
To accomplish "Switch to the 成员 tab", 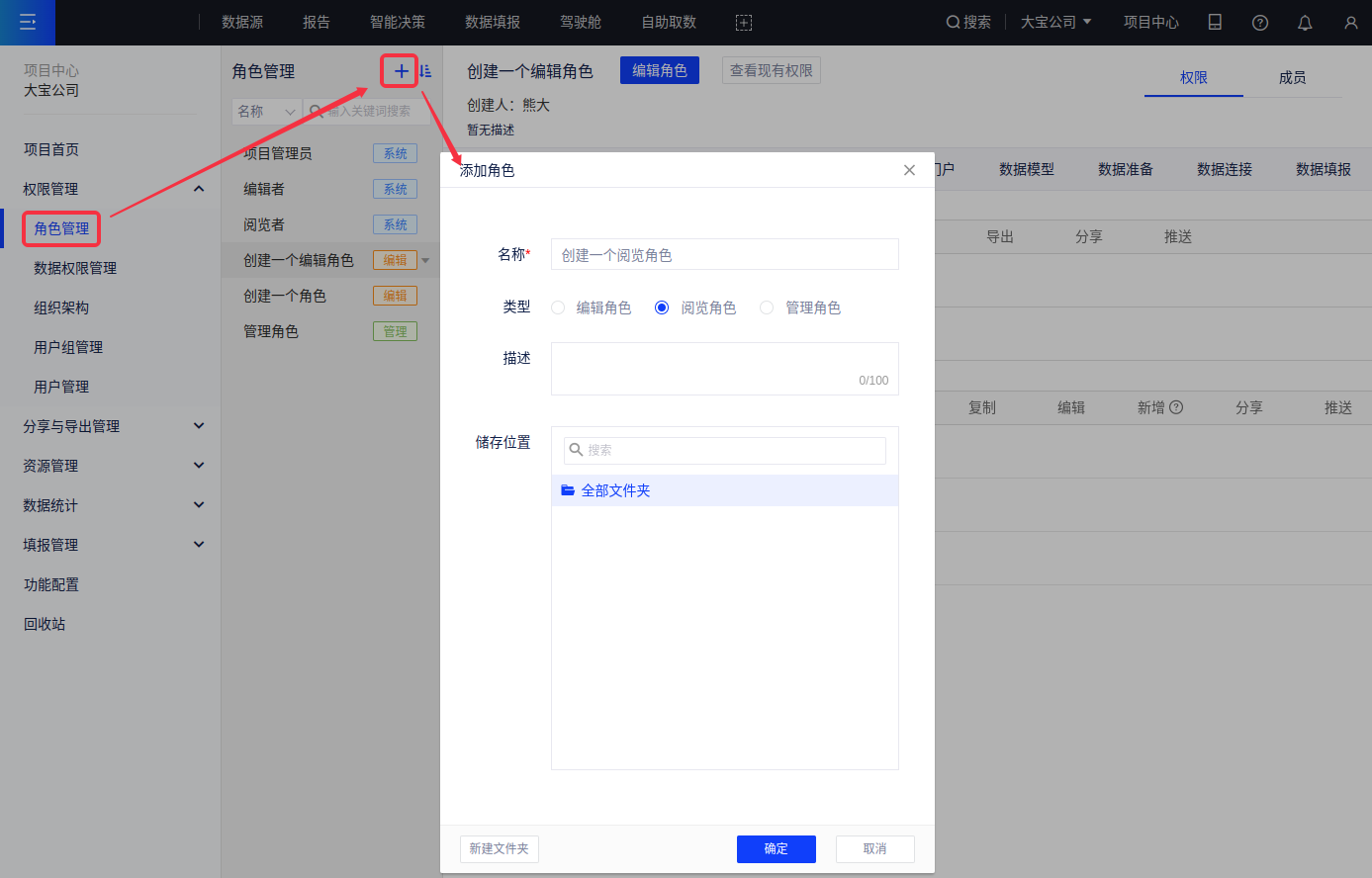I will click(1292, 77).
